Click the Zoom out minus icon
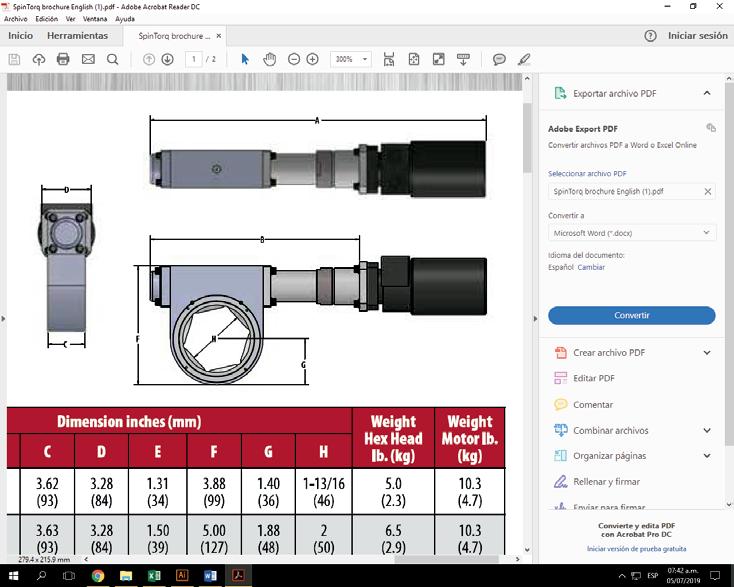734x587 pixels. [x=294, y=59]
